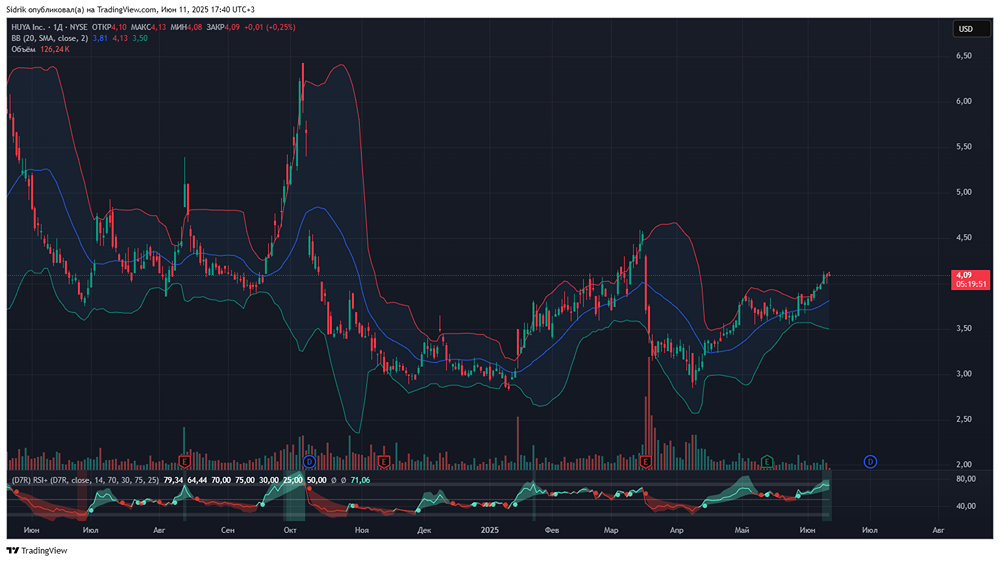The width and height of the screenshot is (1000, 562).
Task: Click the 4,50 price axis label
Action: pyautogui.click(x=964, y=237)
